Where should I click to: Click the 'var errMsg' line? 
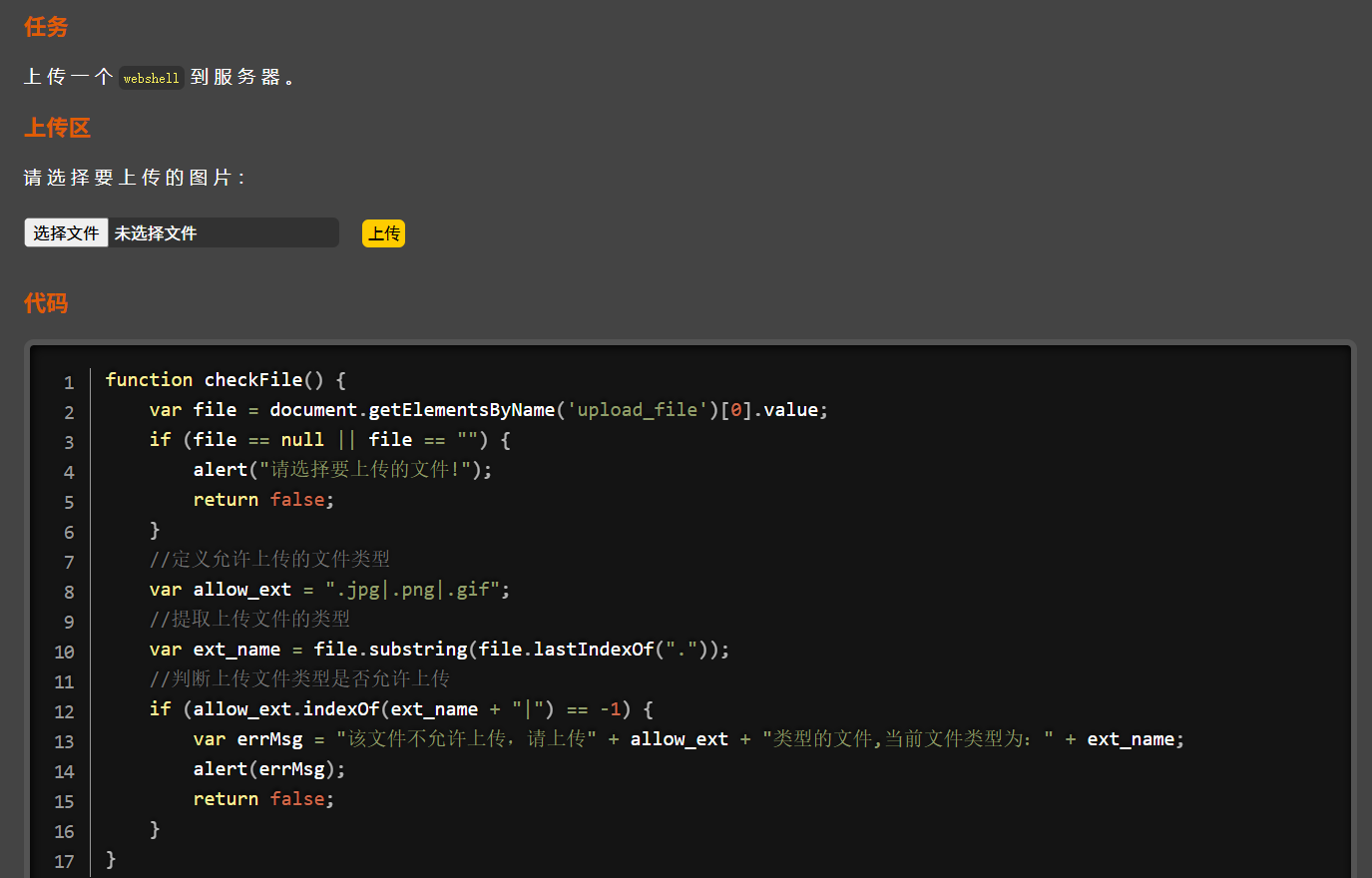[x=688, y=739]
